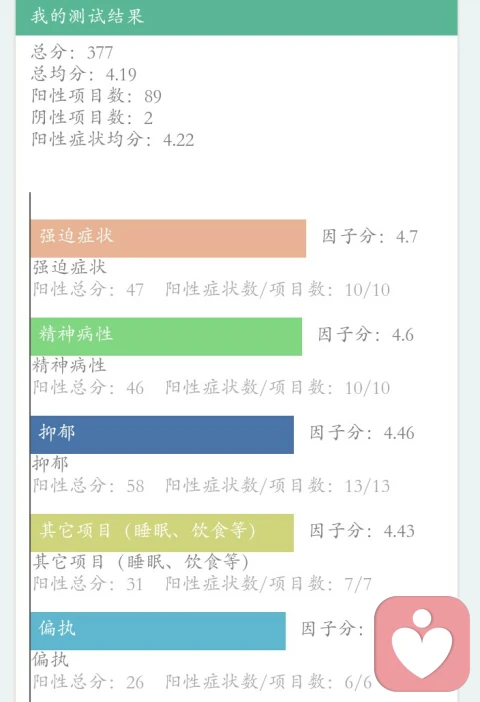Click 因子分: 4.43 beside 其它项目
Screen dimensions: 480x702
coord(362,531)
